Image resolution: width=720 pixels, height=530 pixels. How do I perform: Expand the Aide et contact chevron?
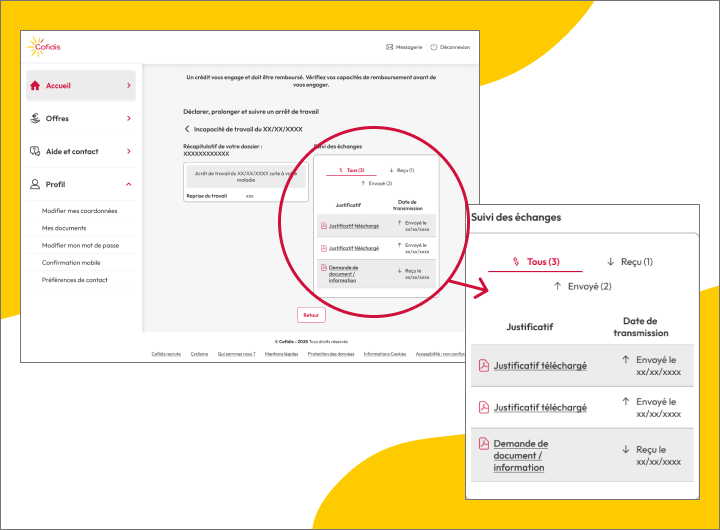(128, 152)
